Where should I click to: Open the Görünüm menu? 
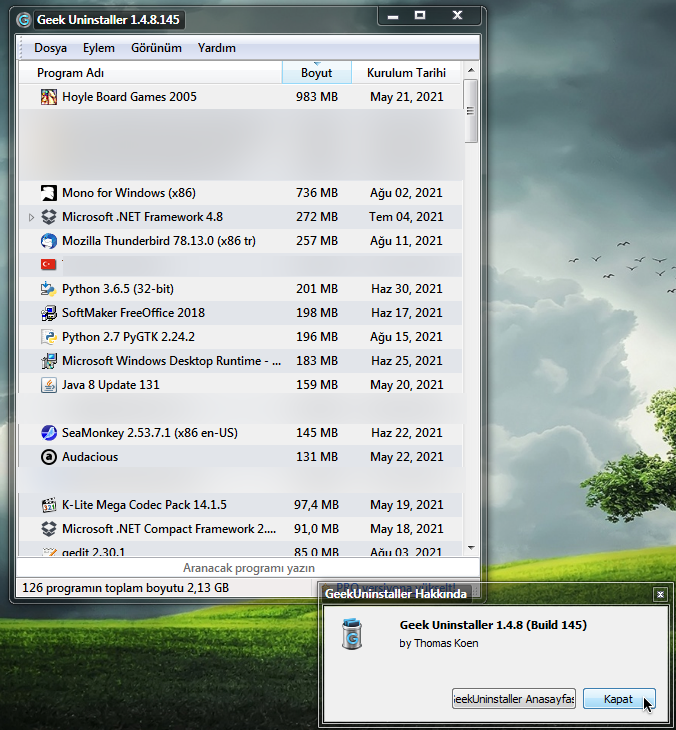[156, 48]
